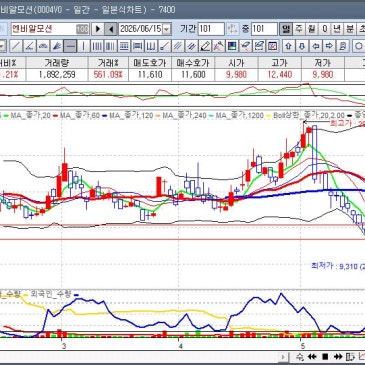This screenshot has height=365, width=365.
Task: Select the 년 (year) period tab
Action: pos(337,29)
